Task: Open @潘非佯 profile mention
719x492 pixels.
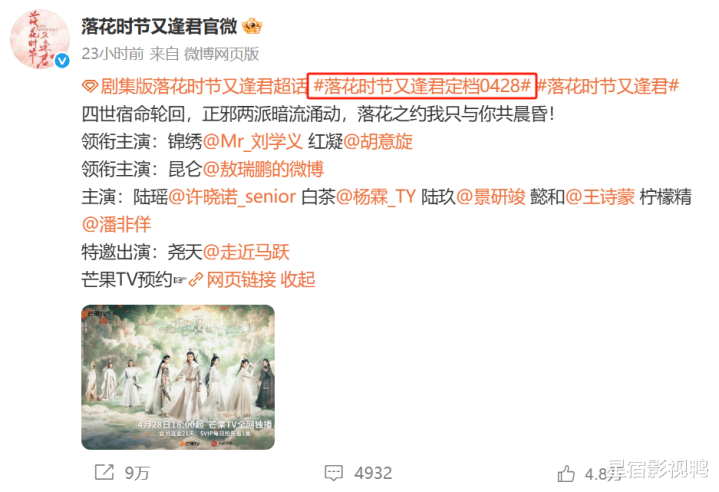Action: 116,224
